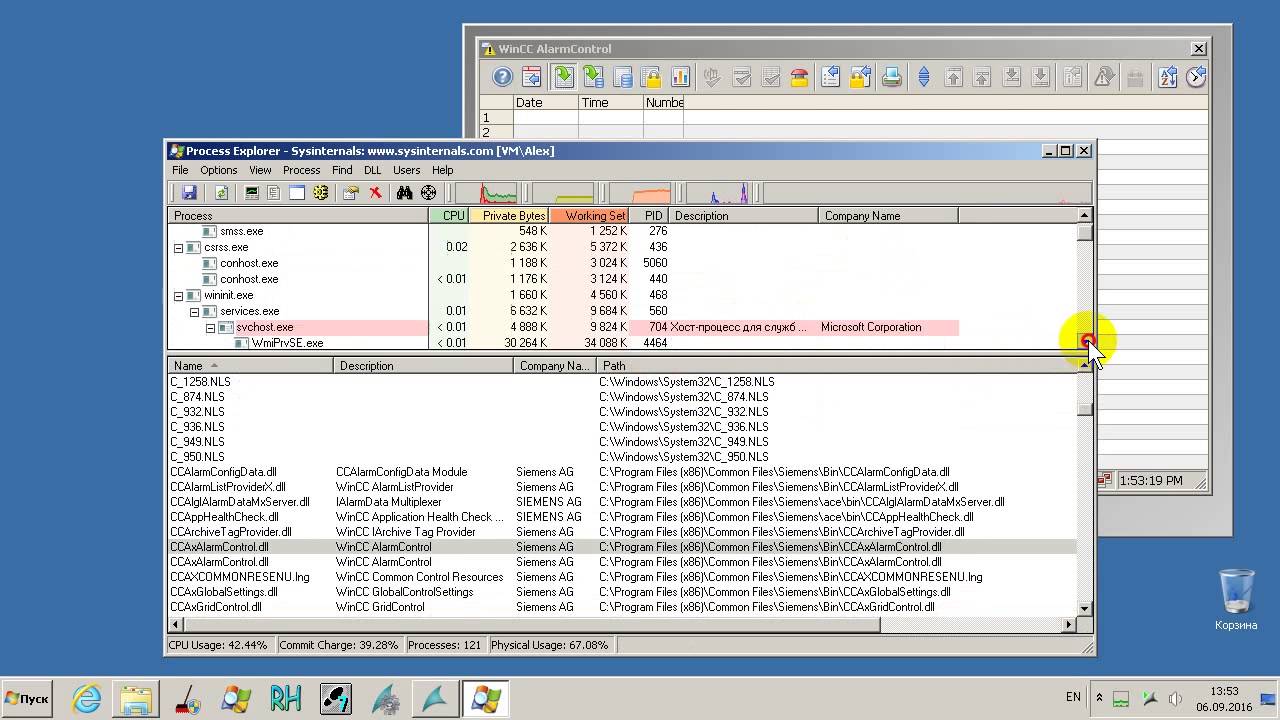The image size is (1280, 720).
Task: Click the Long-term archive list icon in AlarmControl
Action: [x=622, y=77]
